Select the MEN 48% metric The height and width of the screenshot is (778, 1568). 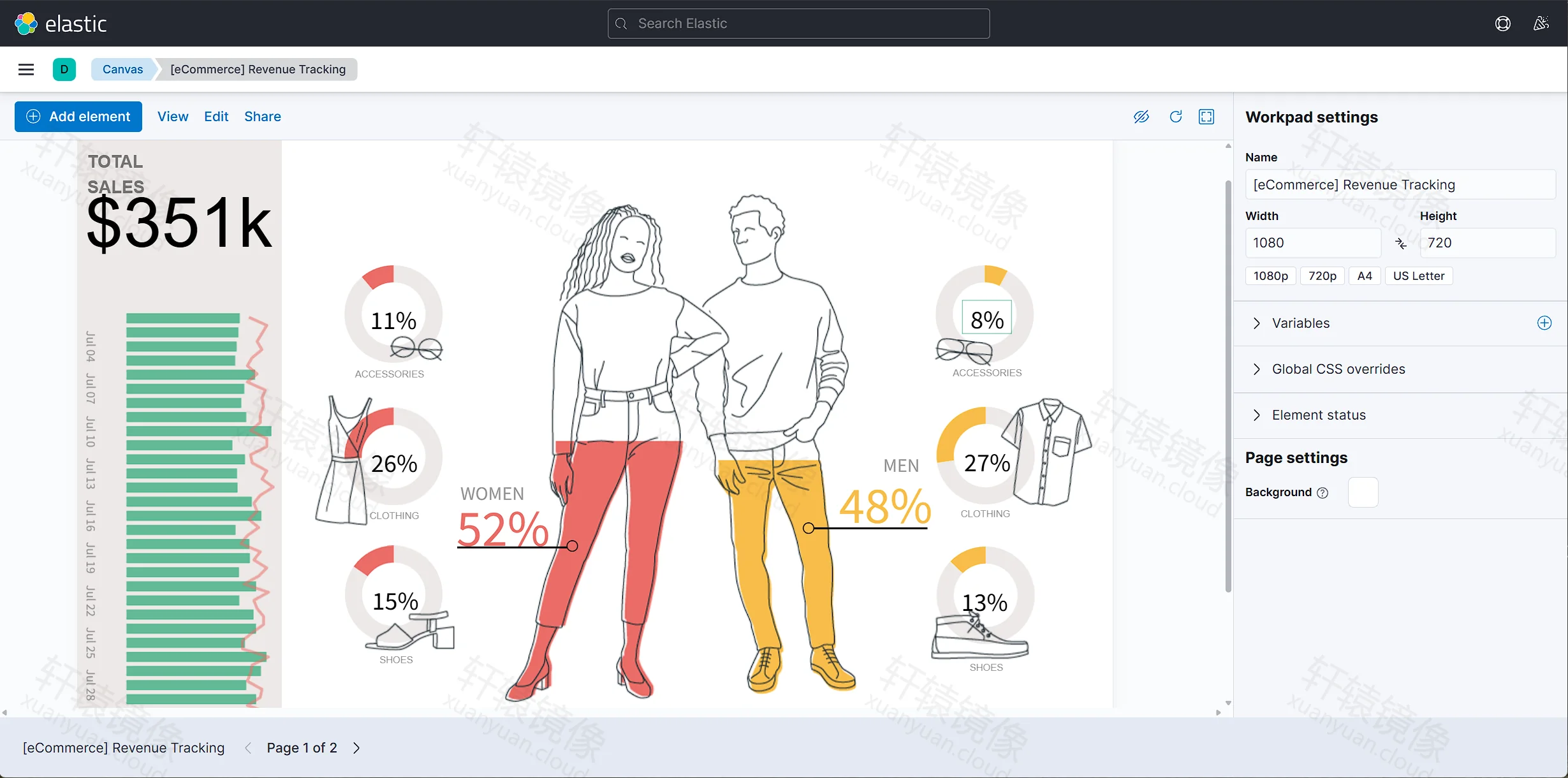tap(885, 492)
